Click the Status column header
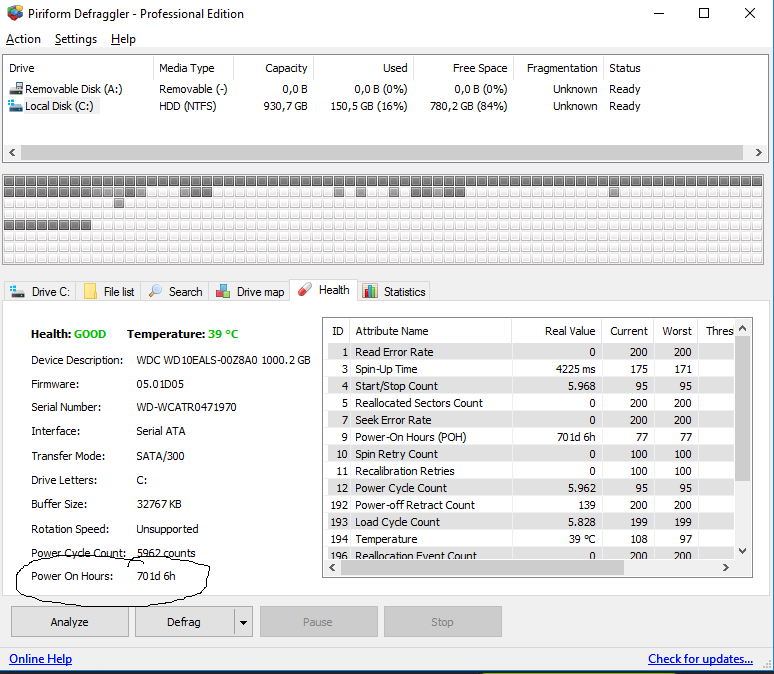The height and width of the screenshot is (674, 774). [x=624, y=68]
